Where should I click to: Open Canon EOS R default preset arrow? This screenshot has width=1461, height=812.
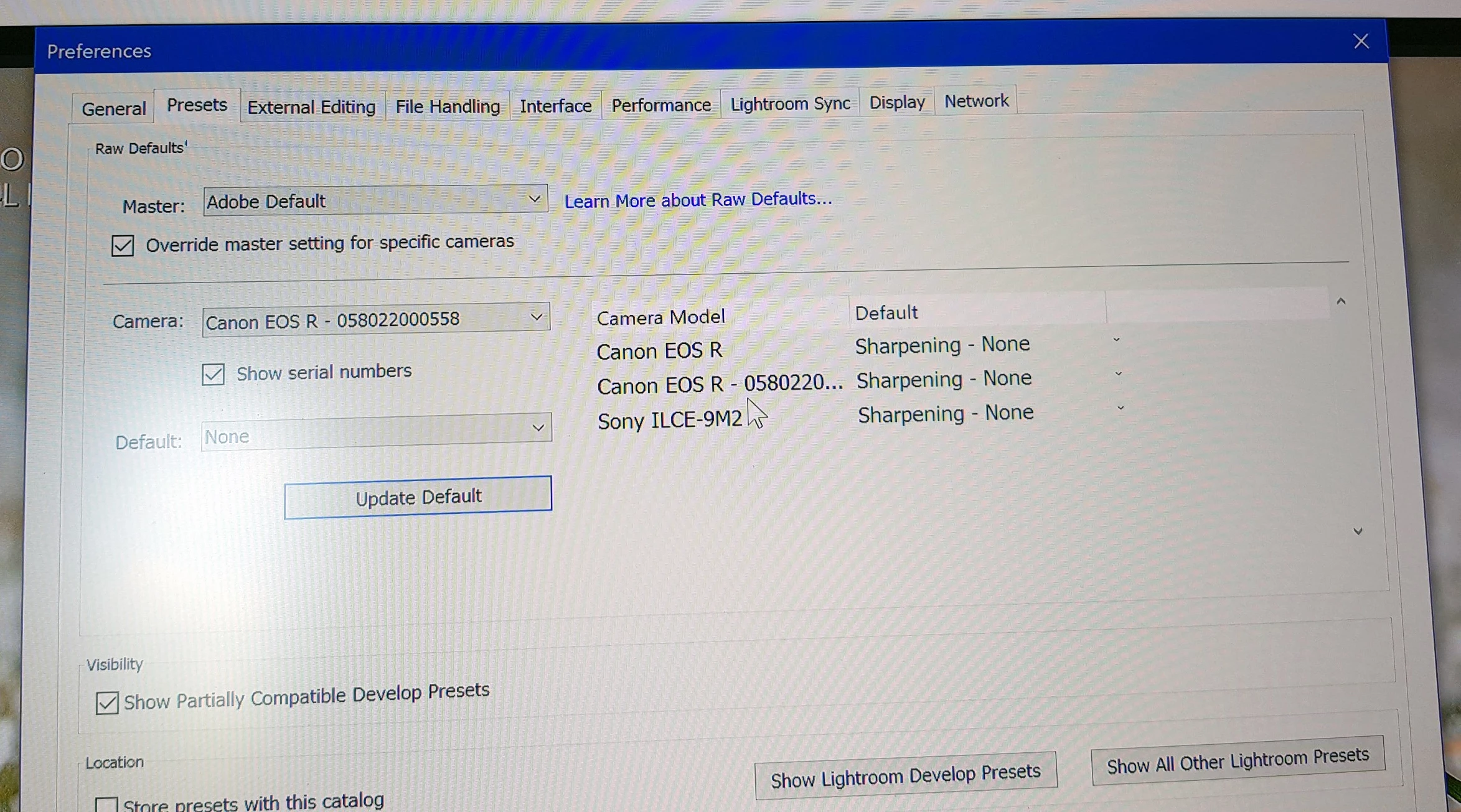(x=1116, y=340)
